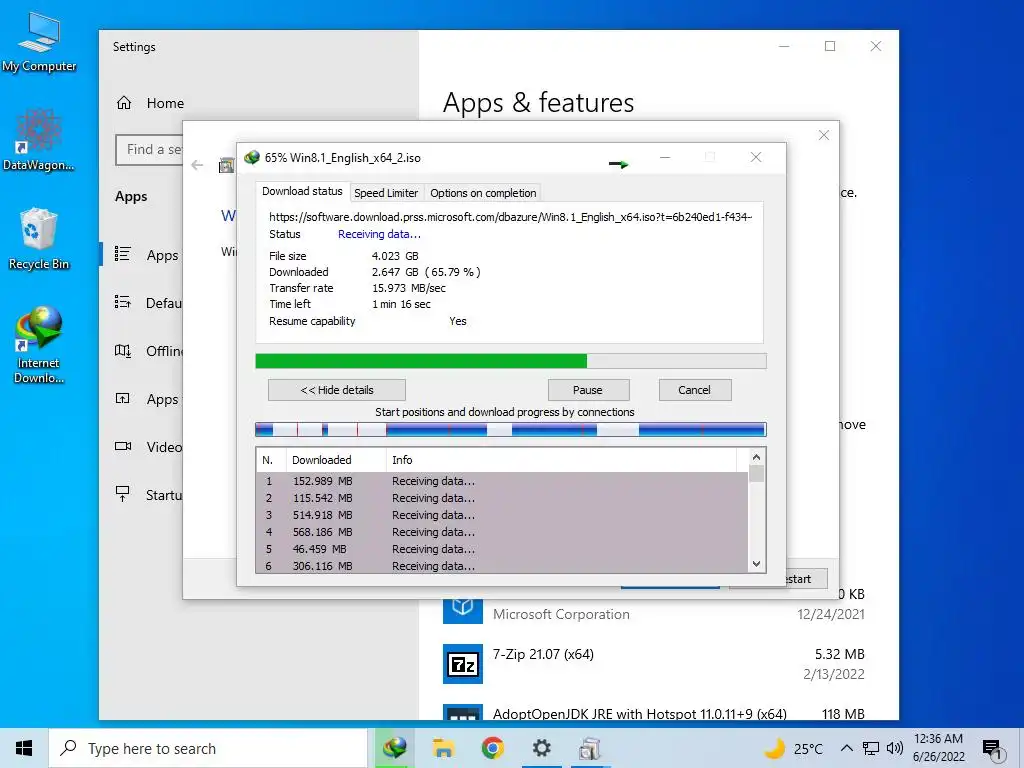Image resolution: width=1024 pixels, height=768 pixels.
Task: Click the 7-Zip 21.07 app icon
Action: [462, 664]
